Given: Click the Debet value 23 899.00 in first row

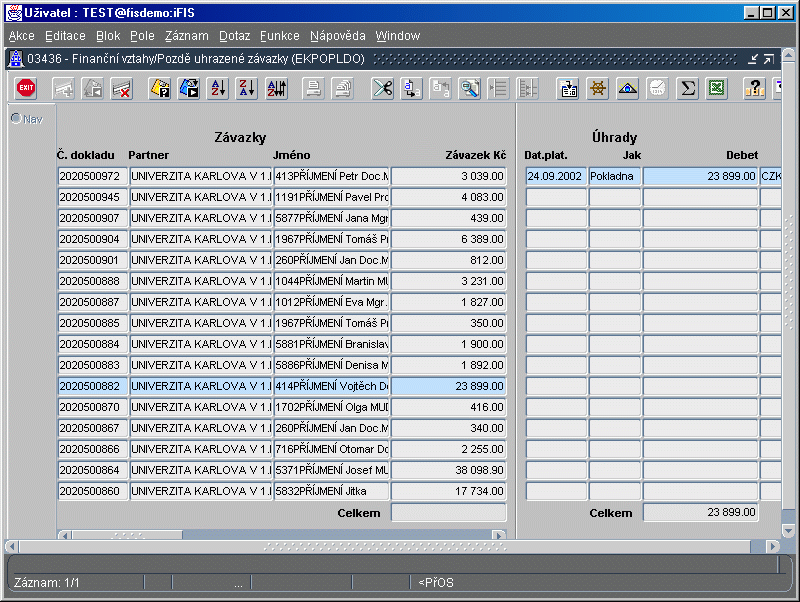Looking at the screenshot, I should [701, 176].
